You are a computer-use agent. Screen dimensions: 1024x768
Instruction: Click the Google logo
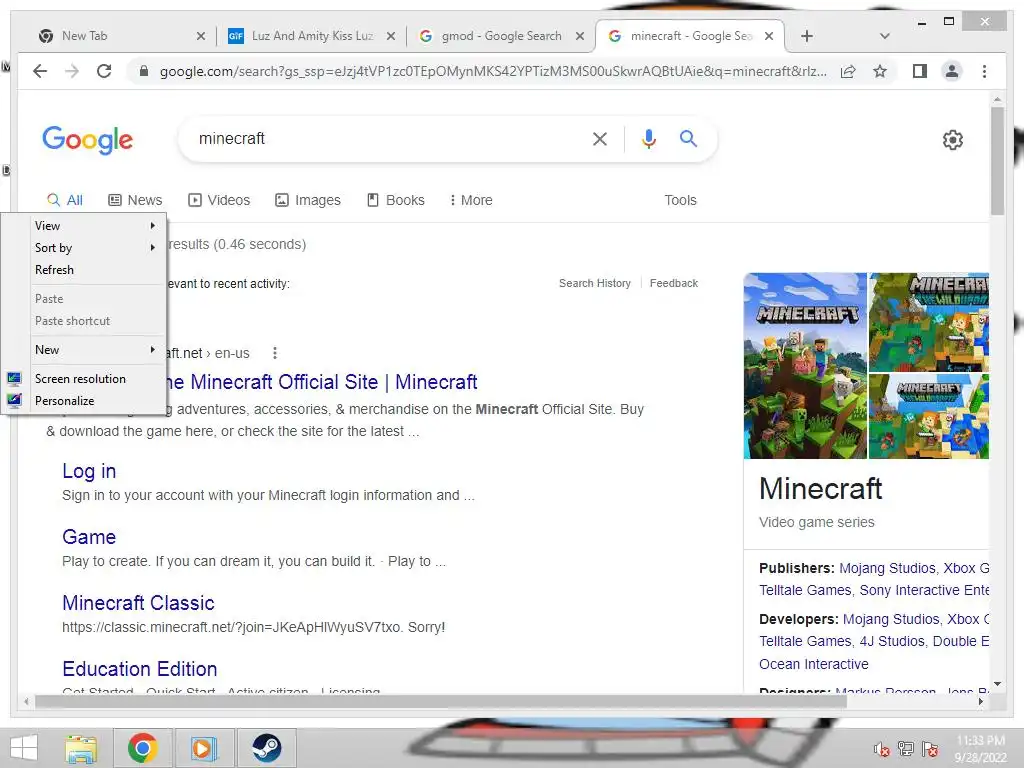(x=88, y=139)
